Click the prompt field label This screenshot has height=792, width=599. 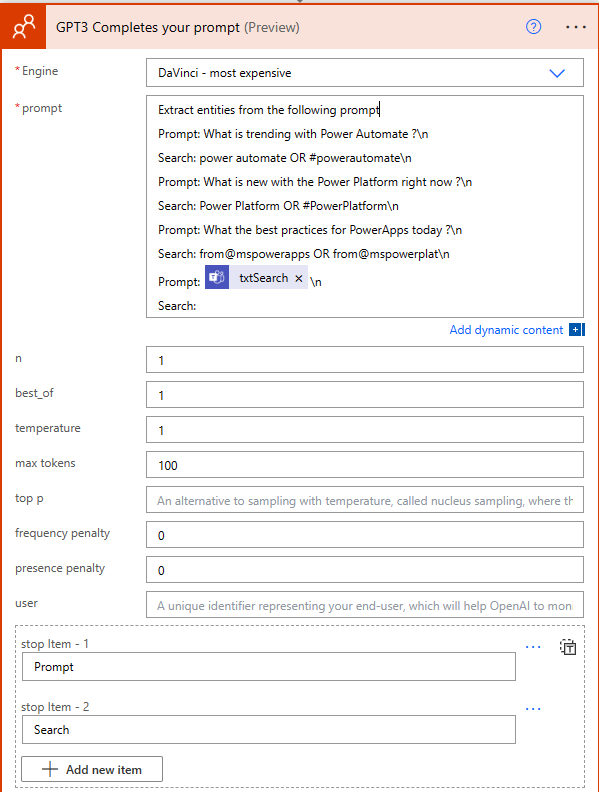[42, 108]
